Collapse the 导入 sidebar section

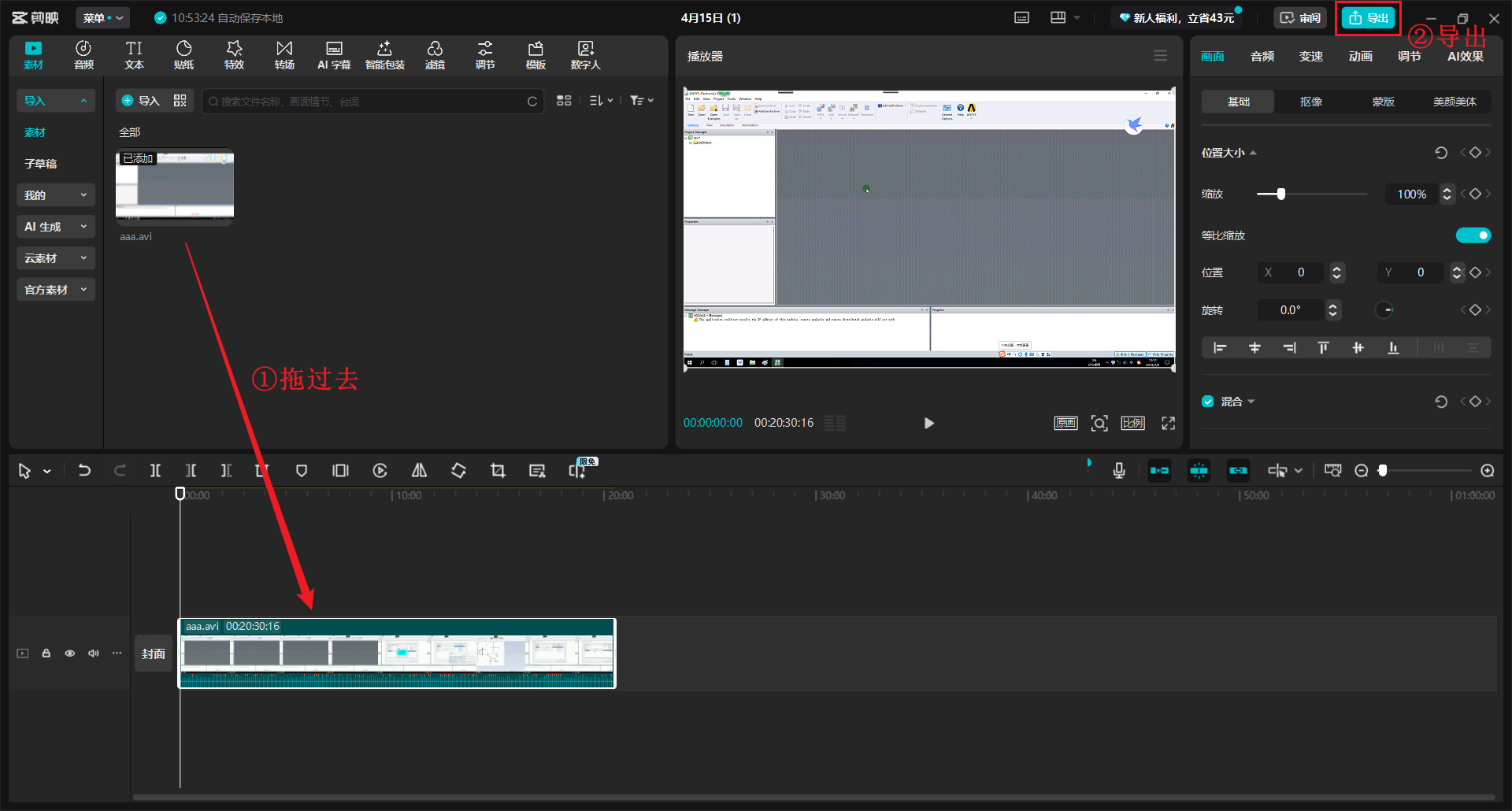(55, 101)
